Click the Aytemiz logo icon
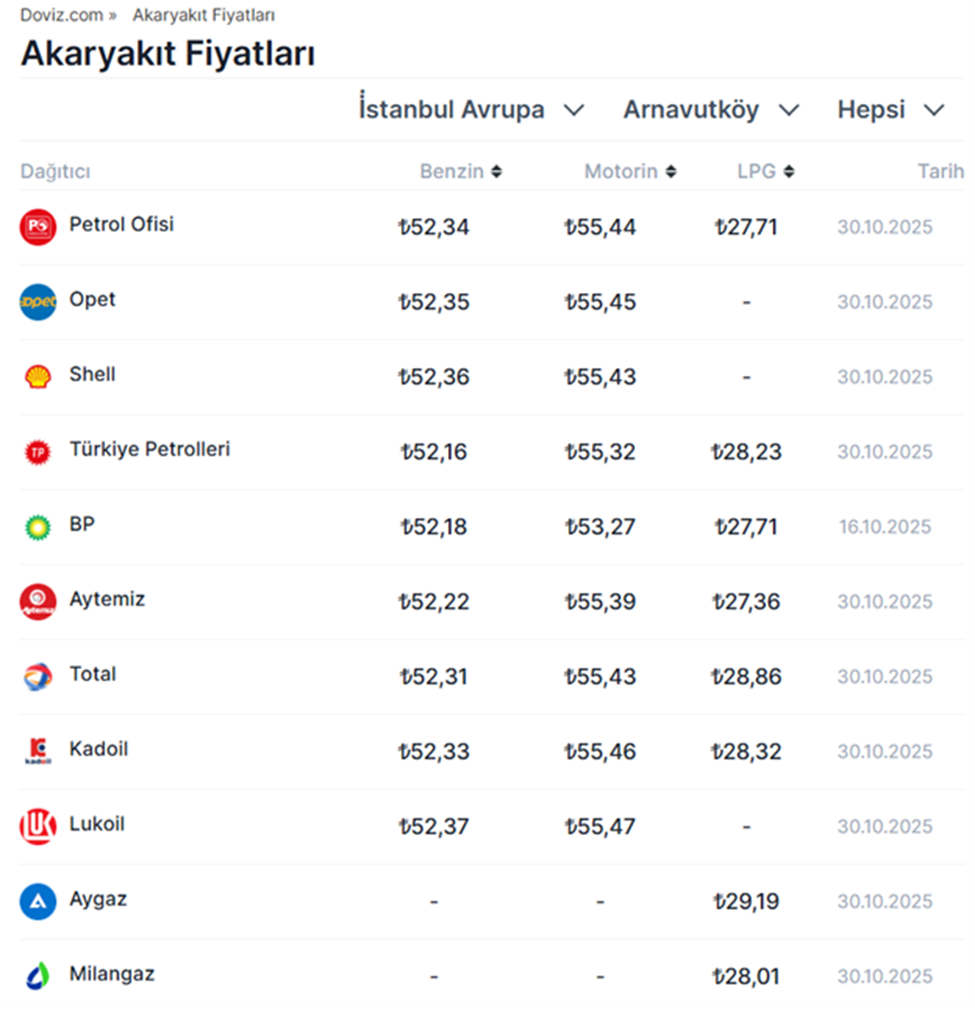The width and height of the screenshot is (975, 1009). pyautogui.click(x=38, y=602)
